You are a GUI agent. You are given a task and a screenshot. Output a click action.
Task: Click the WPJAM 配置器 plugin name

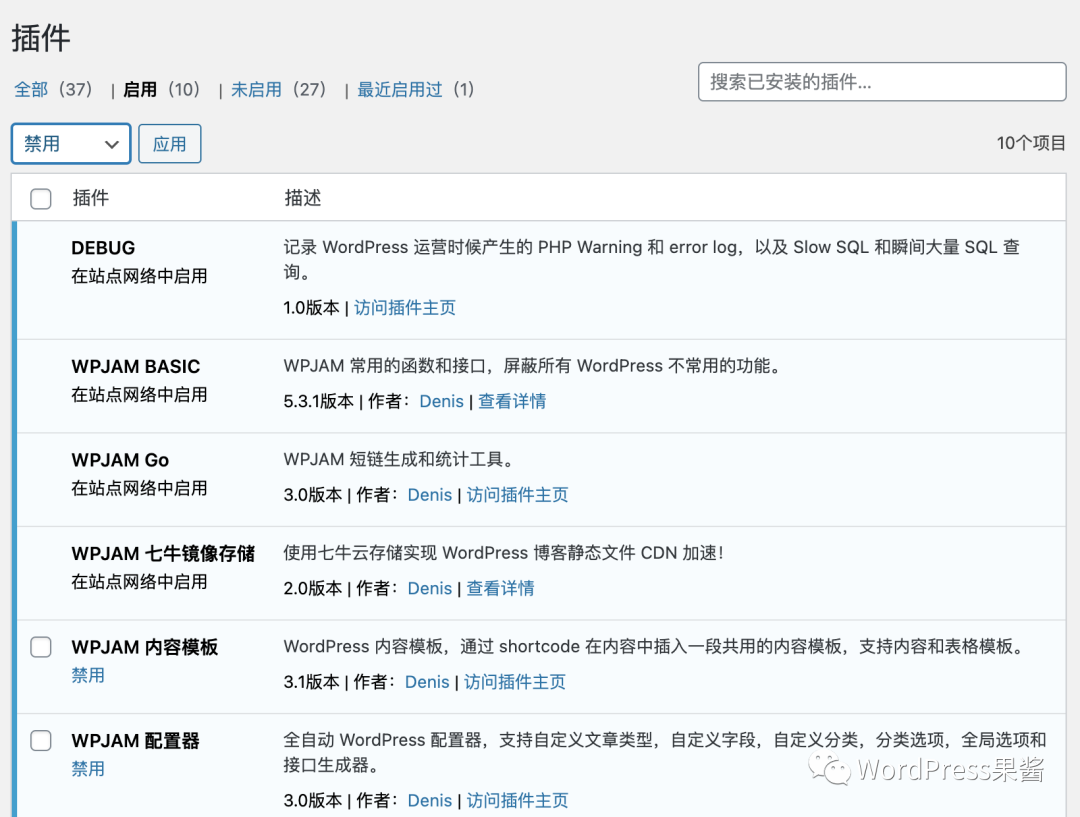tap(136, 741)
